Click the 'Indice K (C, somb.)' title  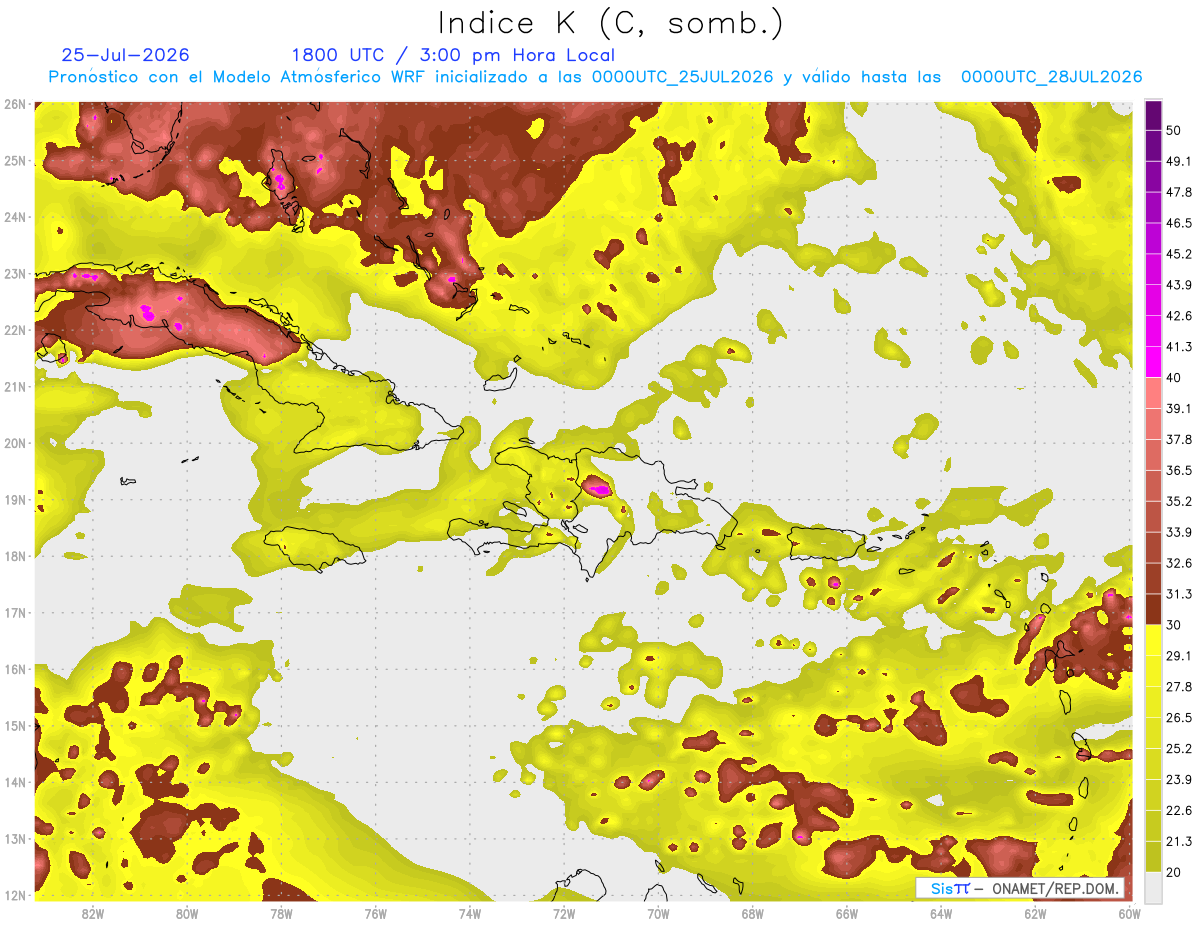coord(611,23)
